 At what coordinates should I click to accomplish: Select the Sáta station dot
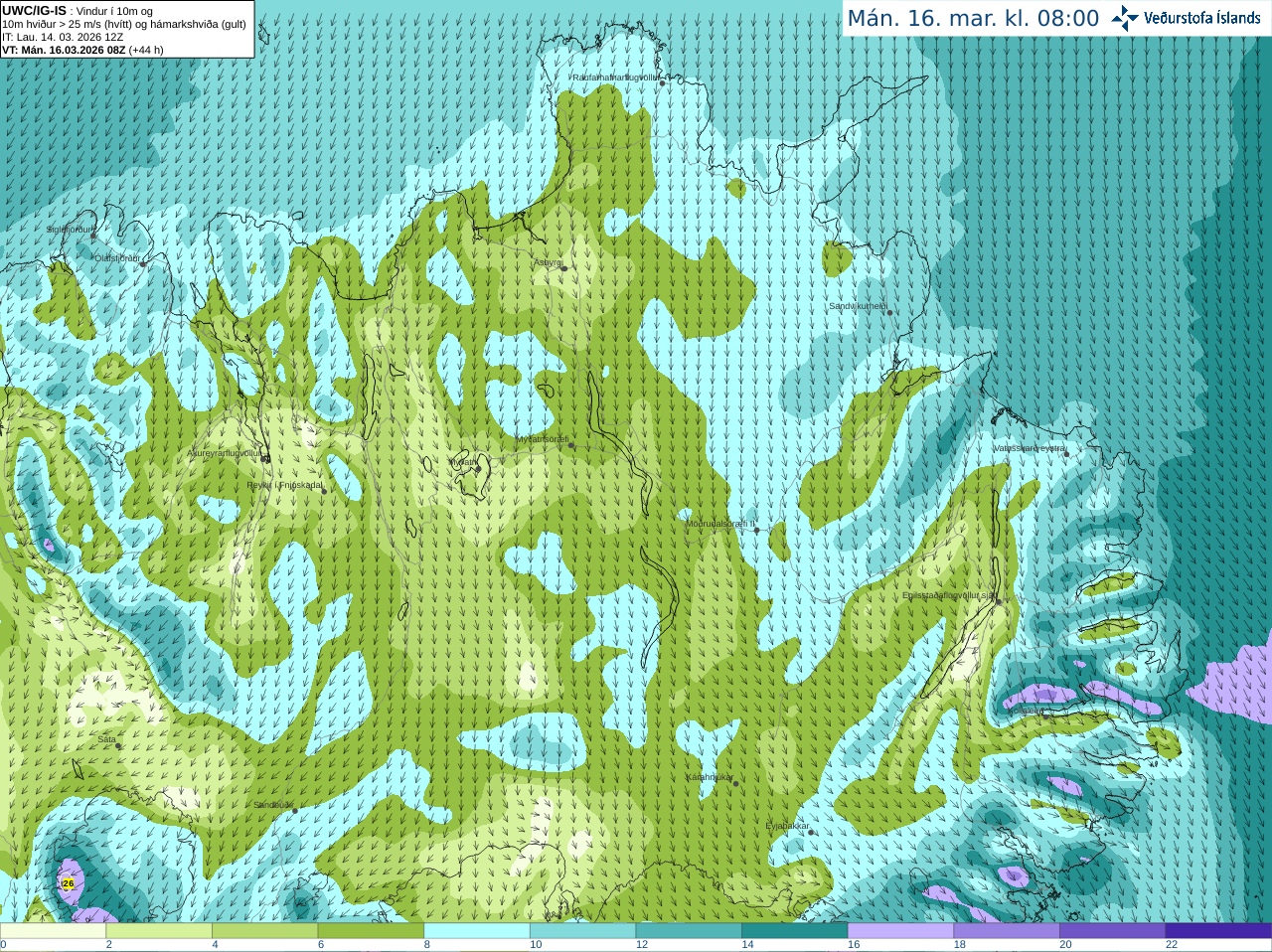tap(118, 745)
